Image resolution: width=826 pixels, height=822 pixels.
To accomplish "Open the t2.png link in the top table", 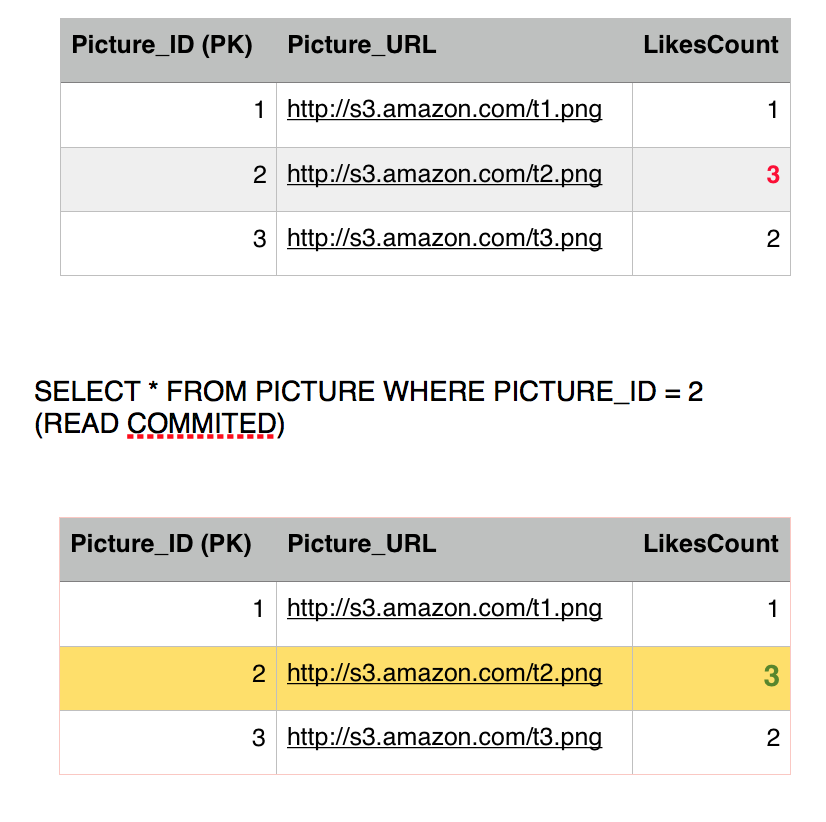I will point(444,175).
